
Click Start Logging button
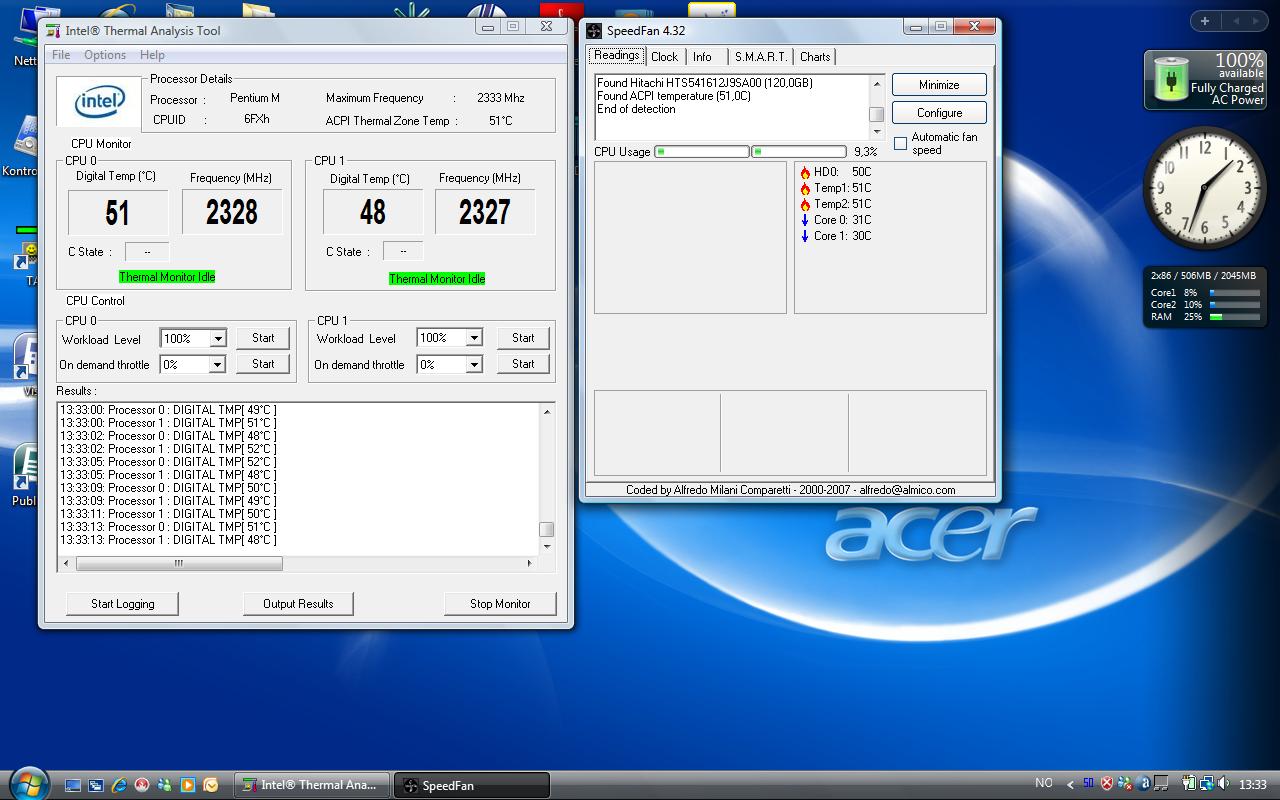pos(122,604)
